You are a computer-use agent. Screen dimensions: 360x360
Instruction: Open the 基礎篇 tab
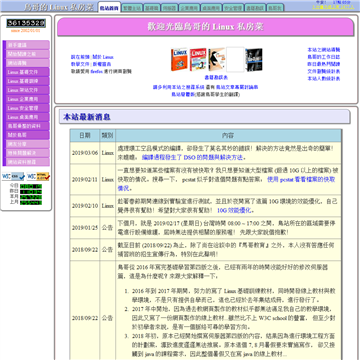pyautogui.click(x=152, y=8)
